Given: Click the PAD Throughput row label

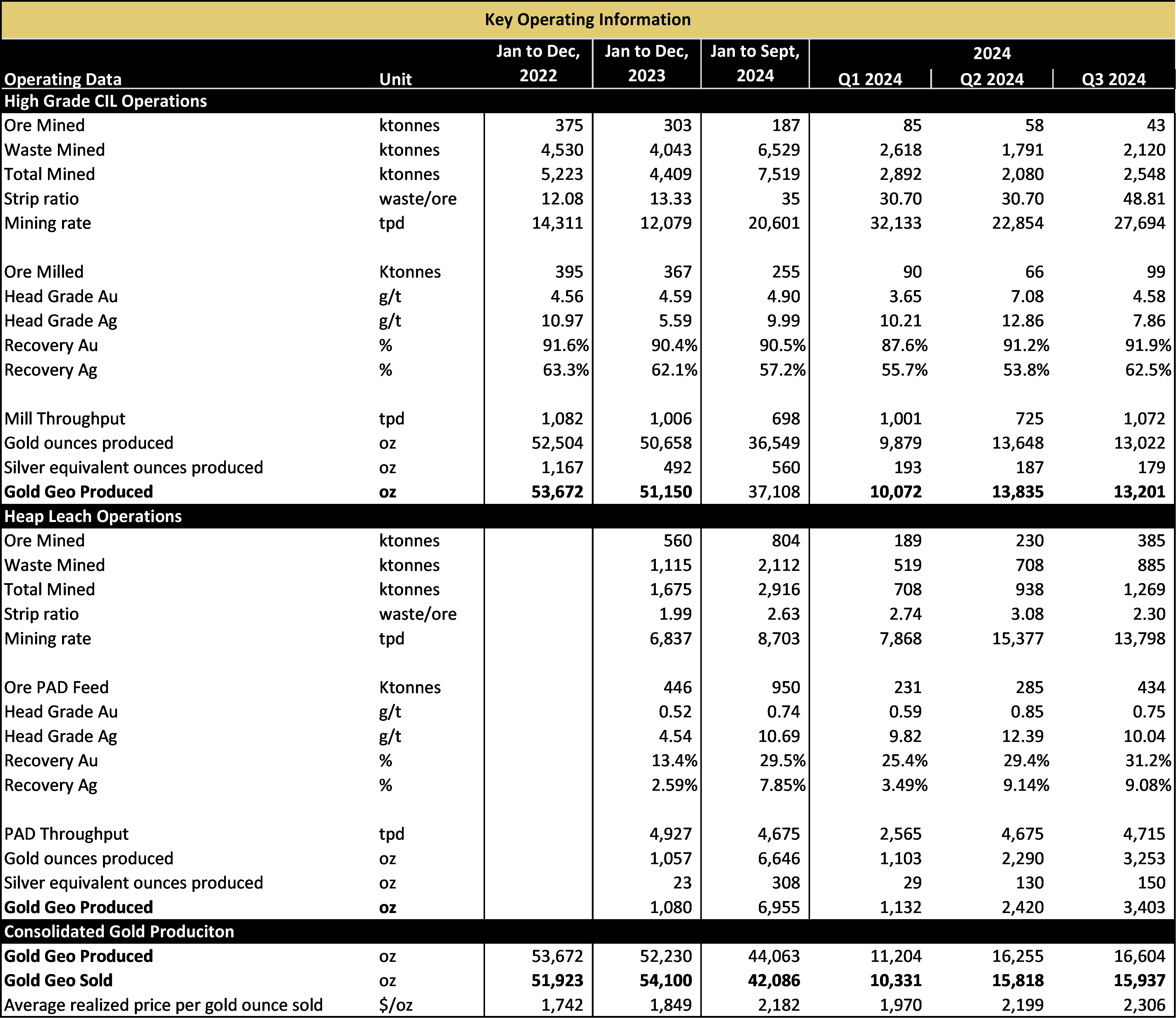Looking at the screenshot, I should (x=66, y=835).
